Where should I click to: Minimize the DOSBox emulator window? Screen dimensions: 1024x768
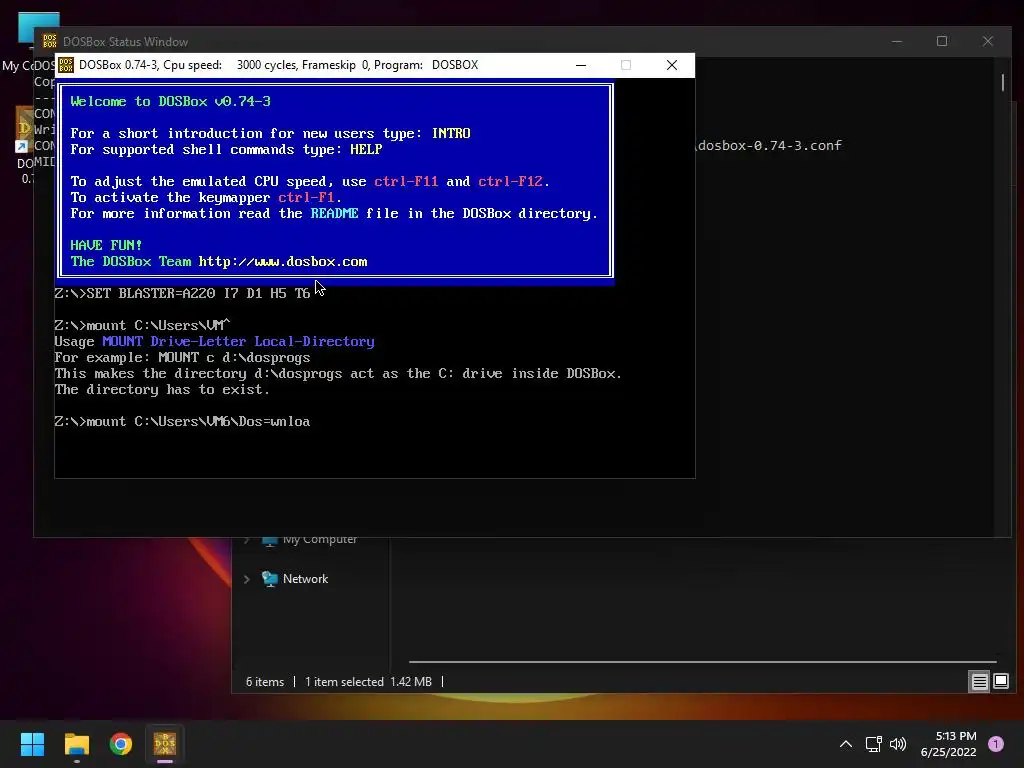point(581,65)
